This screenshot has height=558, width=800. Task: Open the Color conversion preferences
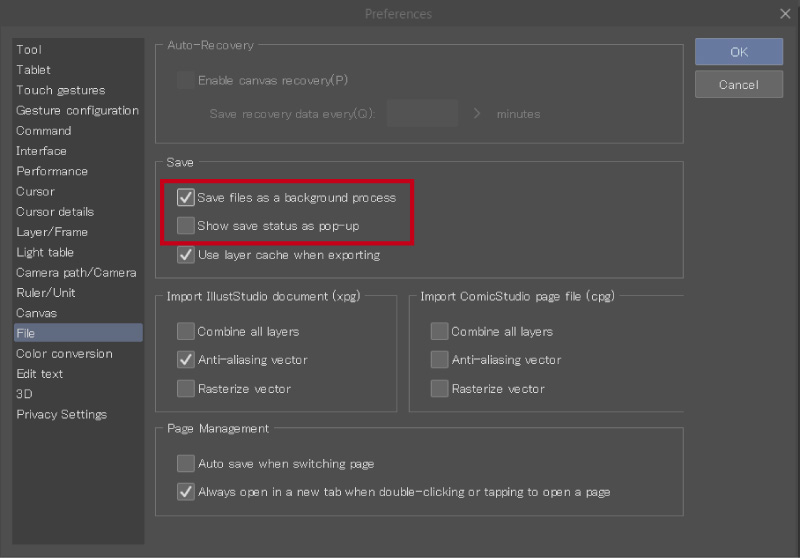coord(64,353)
